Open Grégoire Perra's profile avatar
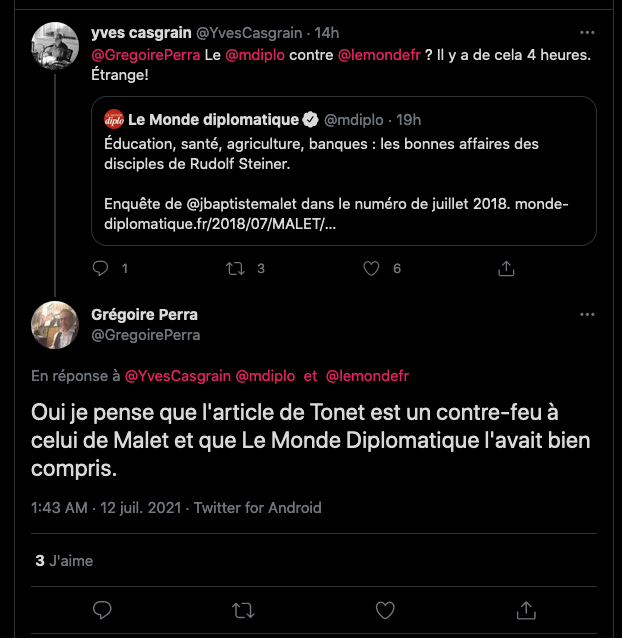 [57, 325]
